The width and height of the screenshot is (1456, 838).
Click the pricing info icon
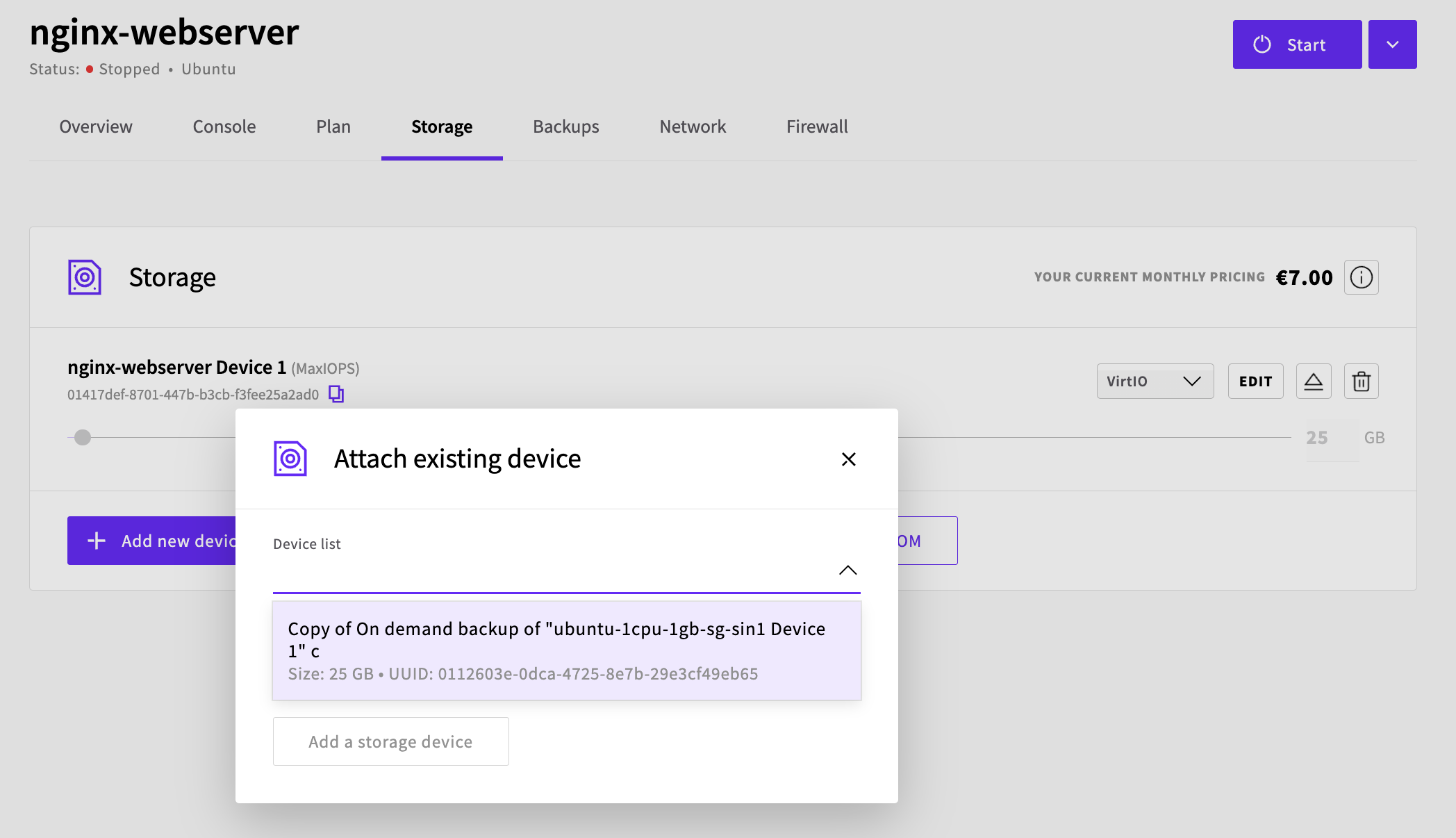pyautogui.click(x=1361, y=277)
